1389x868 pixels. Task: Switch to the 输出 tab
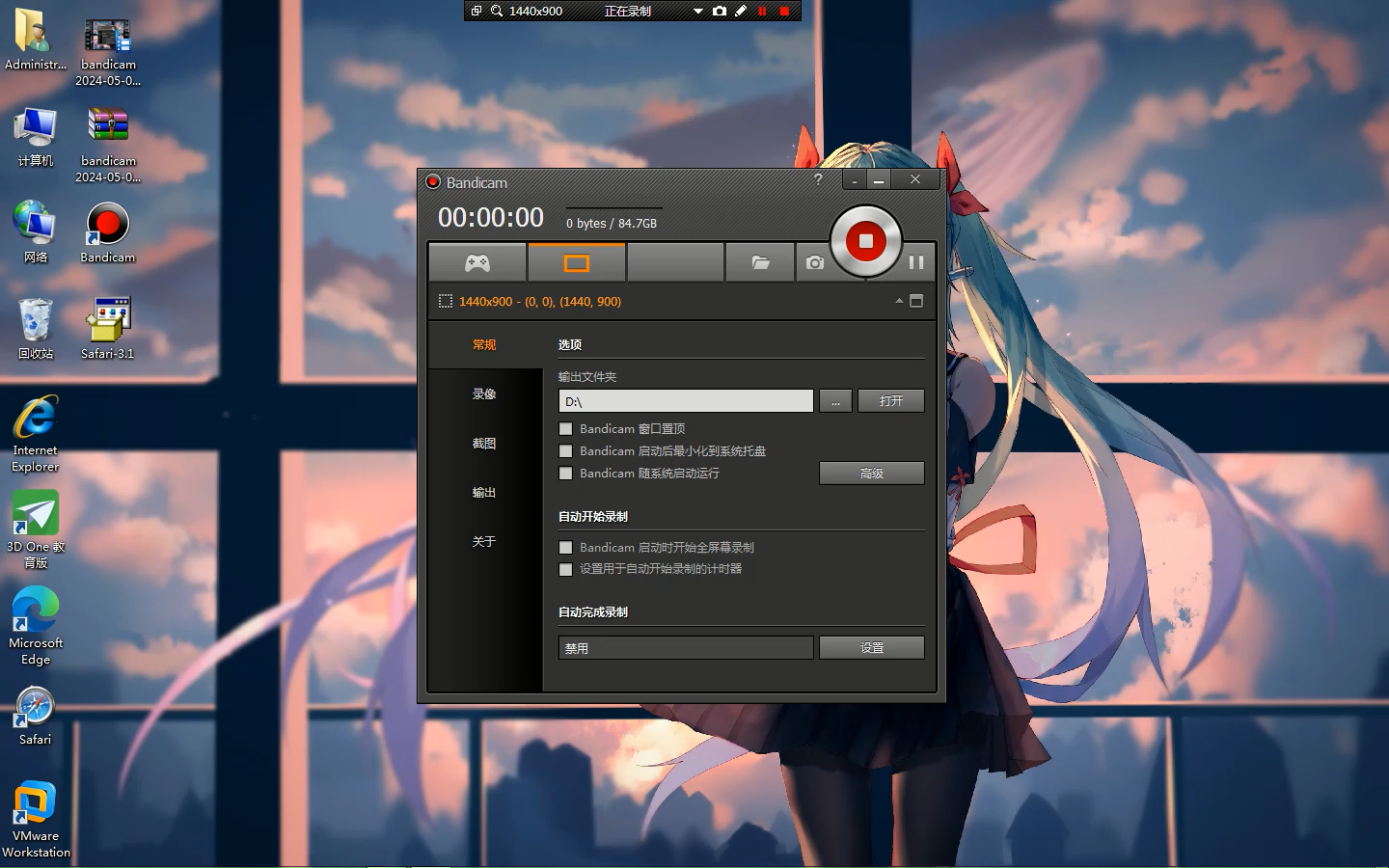click(484, 492)
